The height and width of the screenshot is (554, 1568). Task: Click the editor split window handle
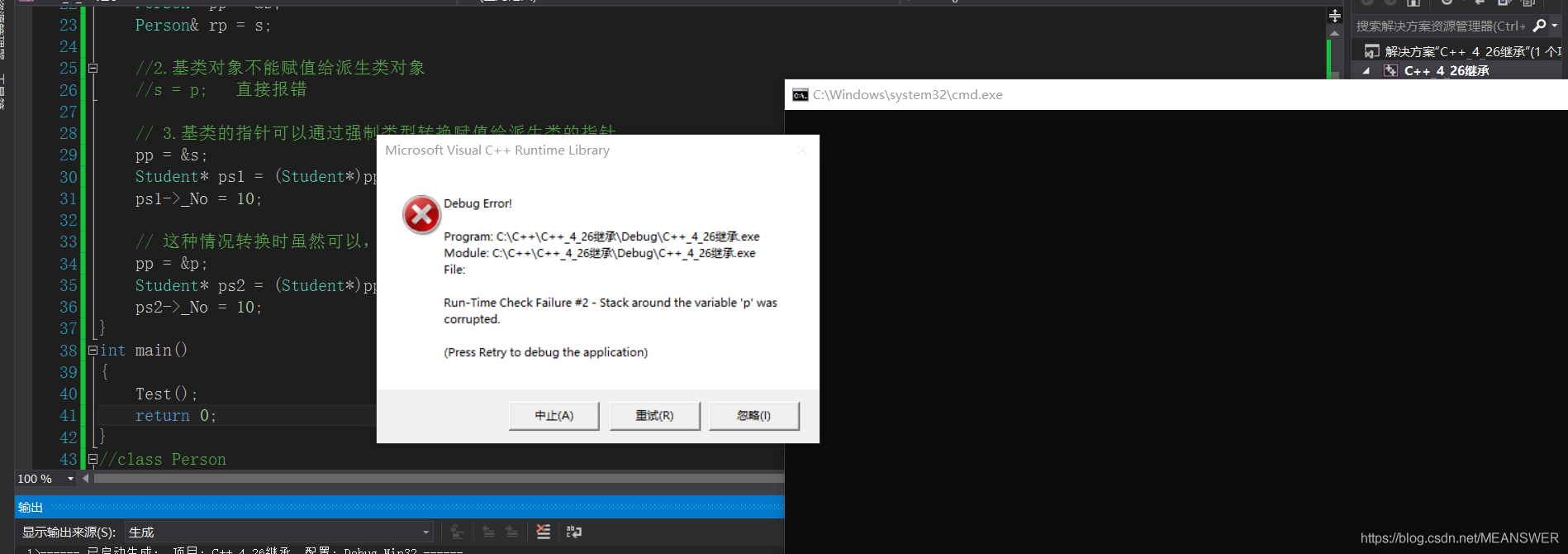pos(1334,16)
